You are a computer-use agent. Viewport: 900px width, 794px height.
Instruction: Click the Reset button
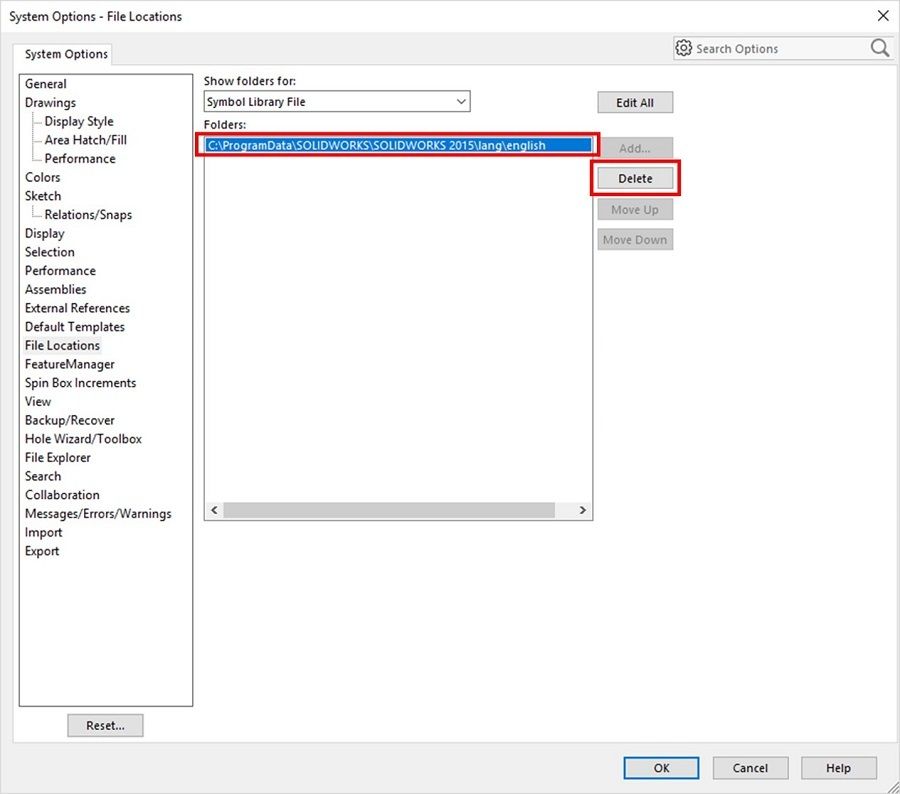[105, 726]
